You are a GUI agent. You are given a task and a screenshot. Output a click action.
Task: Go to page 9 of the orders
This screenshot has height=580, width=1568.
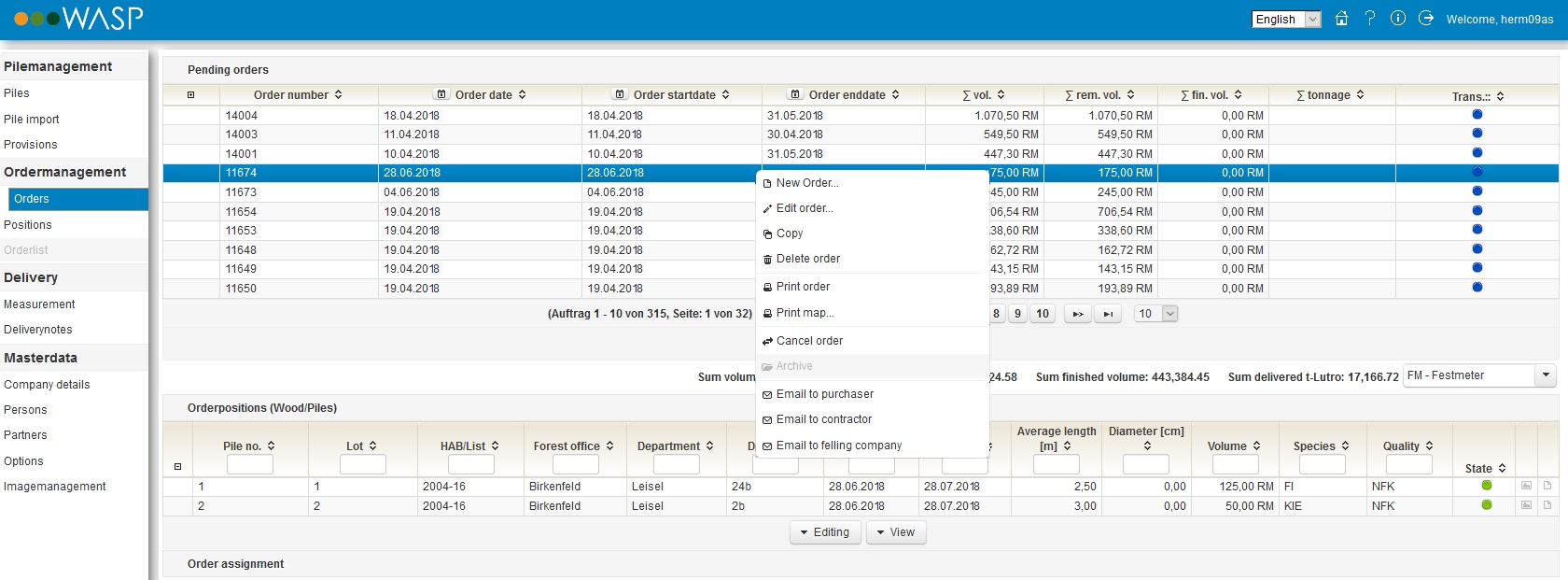[x=1017, y=314]
